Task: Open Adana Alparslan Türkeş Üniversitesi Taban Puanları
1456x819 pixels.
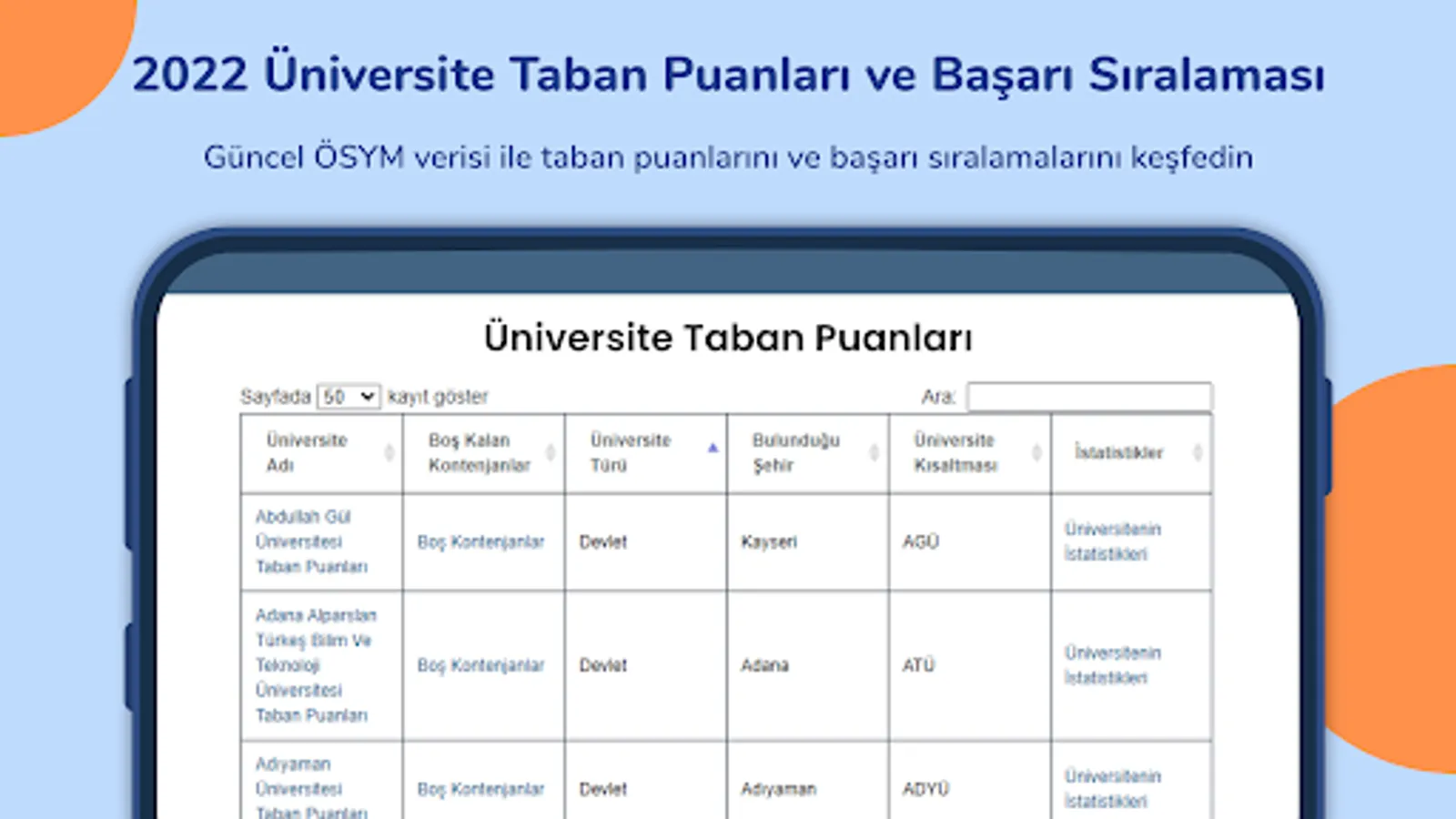Action: 316,665
